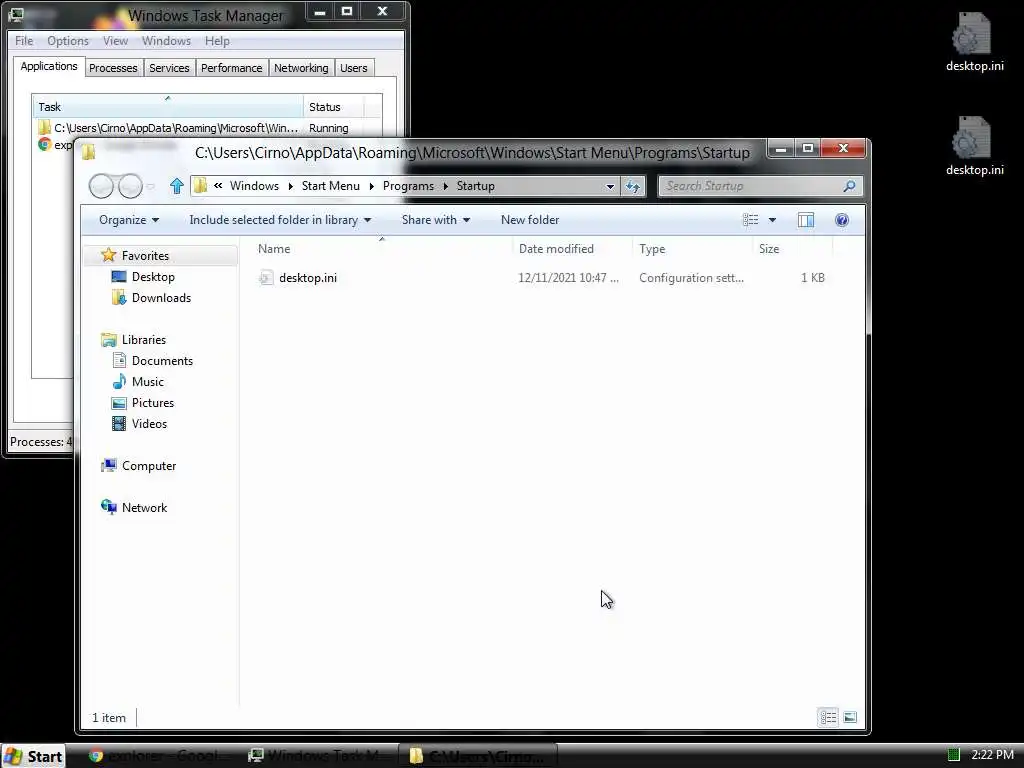
Task: Open the Share with dropdown
Action: pyautogui.click(x=436, y=220)
